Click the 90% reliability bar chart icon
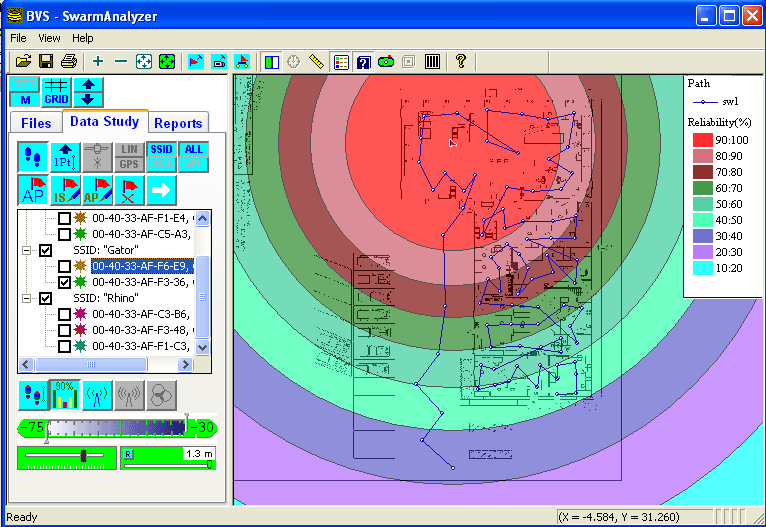Image resolution: width=766 pixels, height=527 pixels. pyautogui.click(x=66, y=394)
